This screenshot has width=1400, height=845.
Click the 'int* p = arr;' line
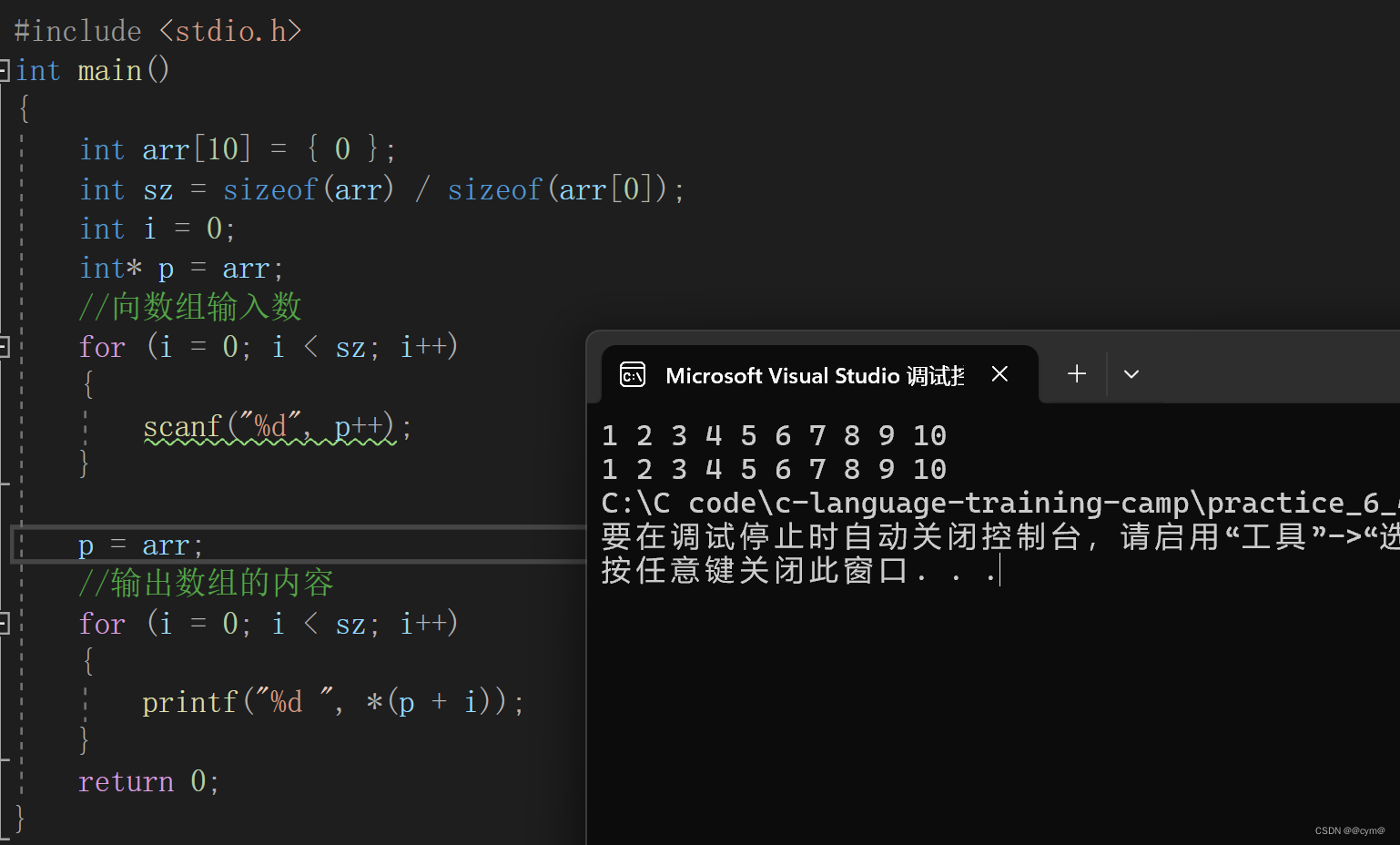click(x=182, y=269)
